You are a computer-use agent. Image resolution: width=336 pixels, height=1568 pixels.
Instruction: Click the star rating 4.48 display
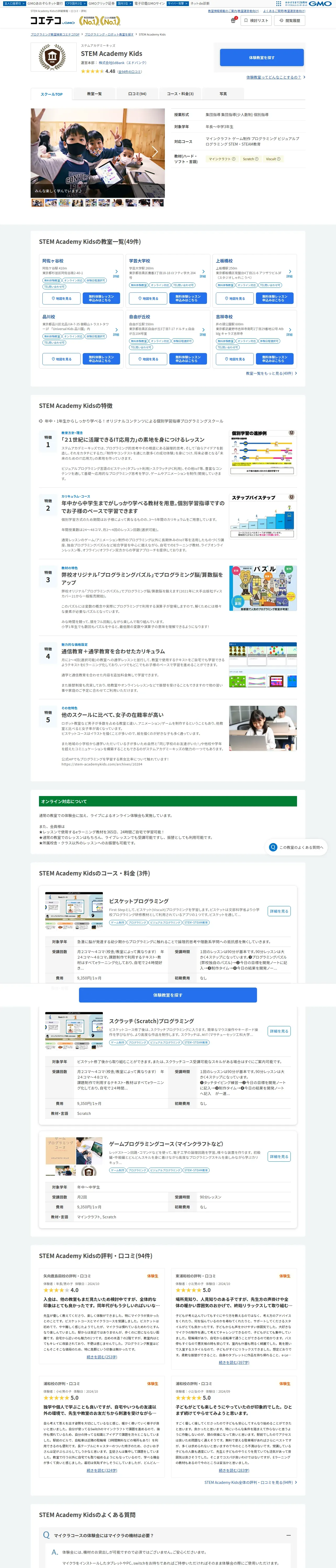click(x=98, y=71)
